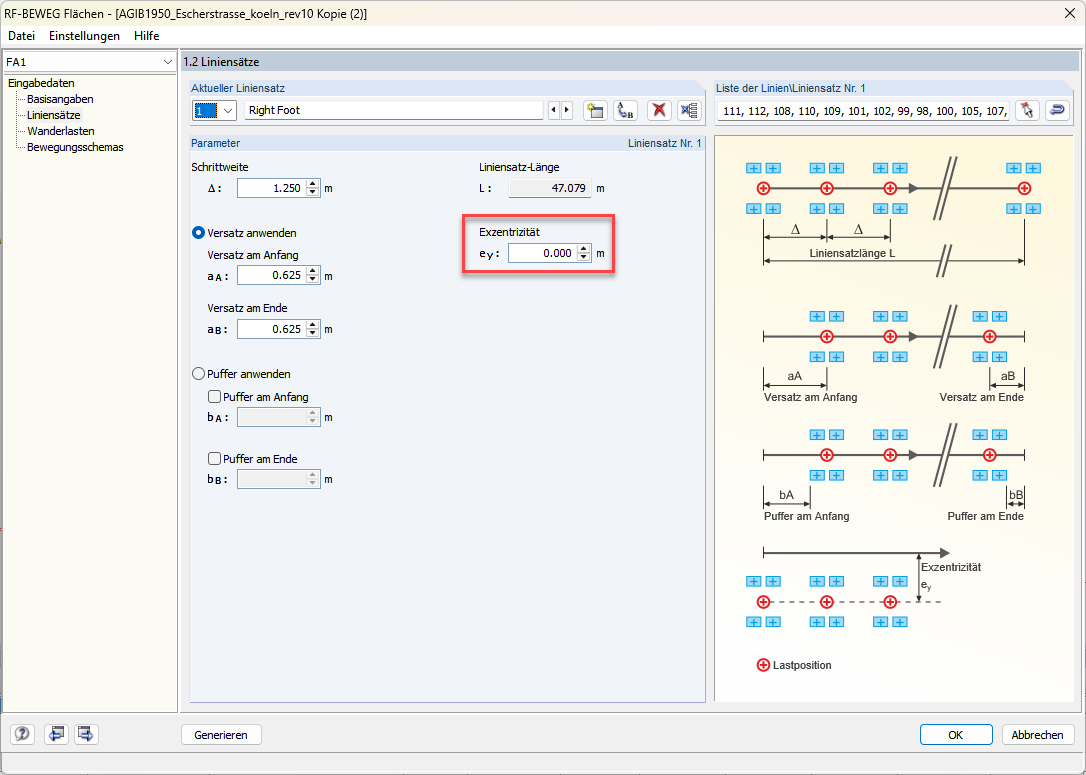Enable the 'Puffer am Anfang' checkbox
Viewport: 1086px width, 775px height.
coord(214,397)
